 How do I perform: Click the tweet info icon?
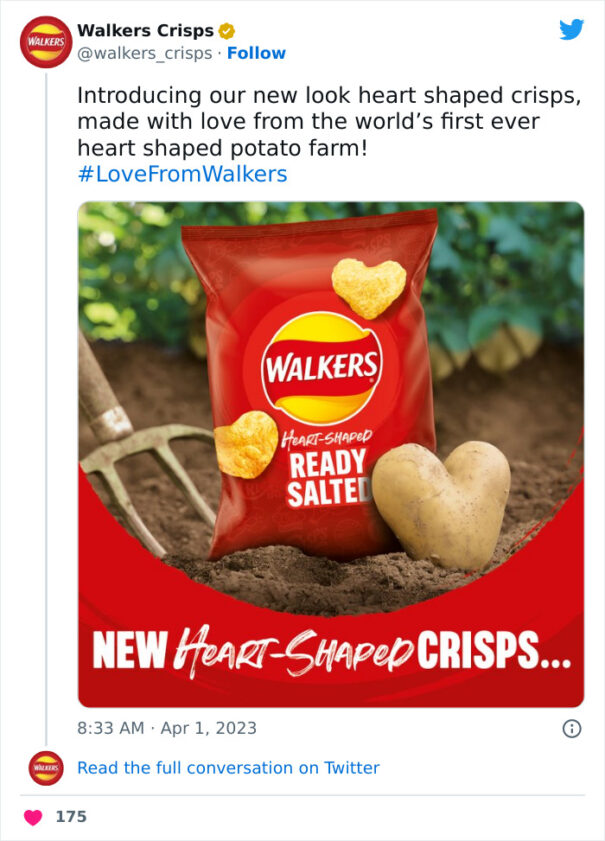click(x=572, y=728)
